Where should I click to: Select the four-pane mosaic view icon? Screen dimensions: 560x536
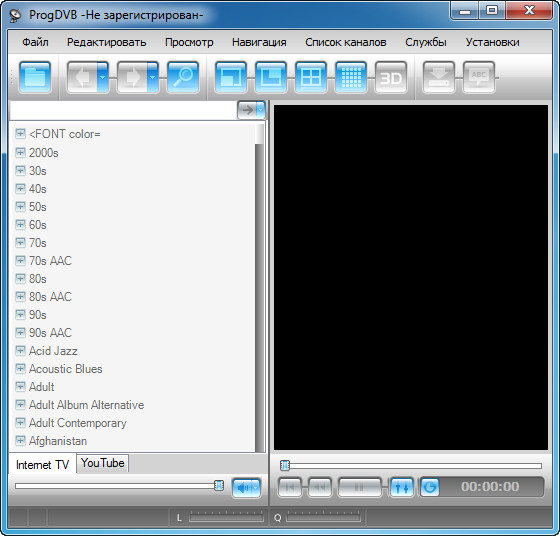tap(311, 77)
